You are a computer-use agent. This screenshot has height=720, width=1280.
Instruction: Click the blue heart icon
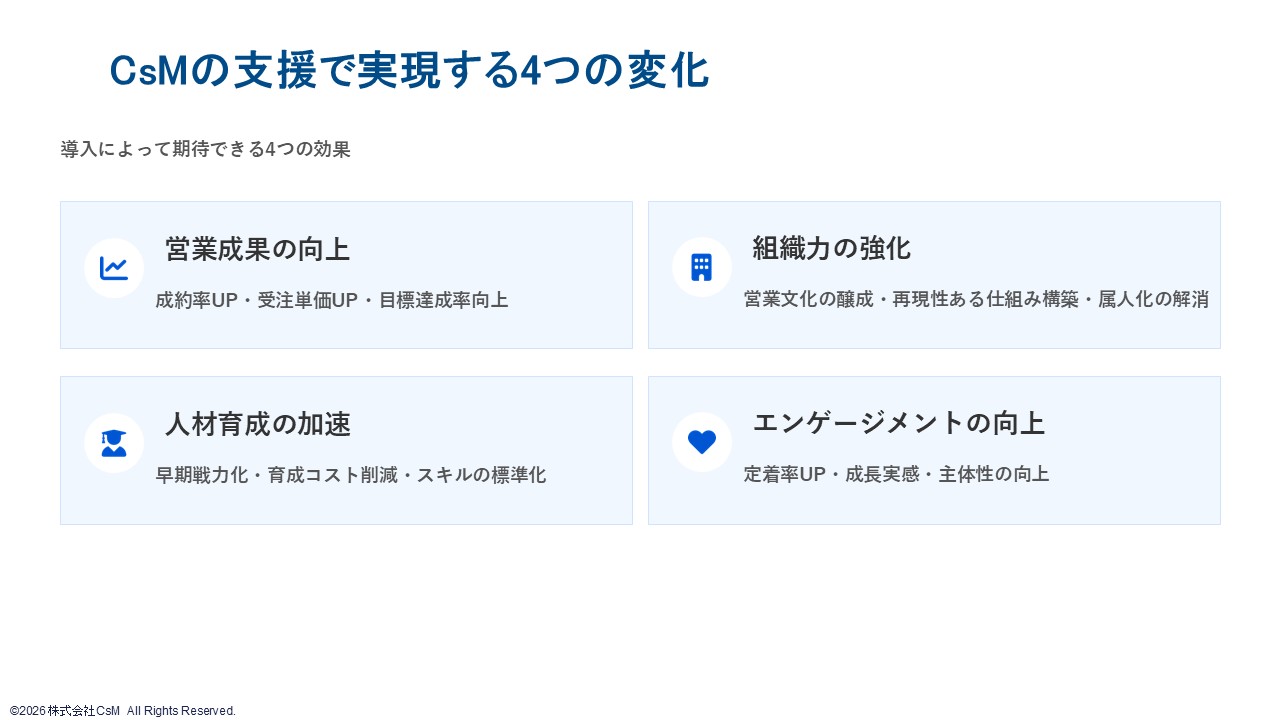coord(702,442)
